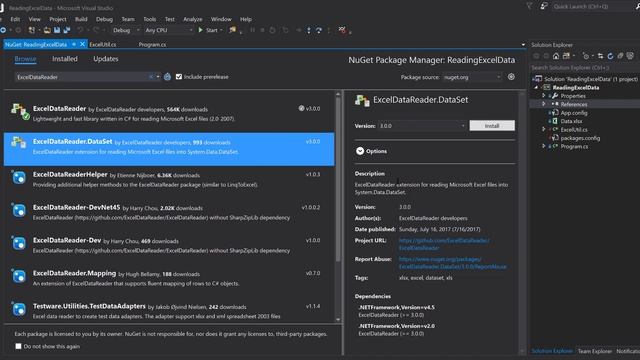The height and width of the screenshot is (360, 640).
Task: Click the ExcelDataReader.DataSet package icon in list
Action: click(x=18, y=142)
